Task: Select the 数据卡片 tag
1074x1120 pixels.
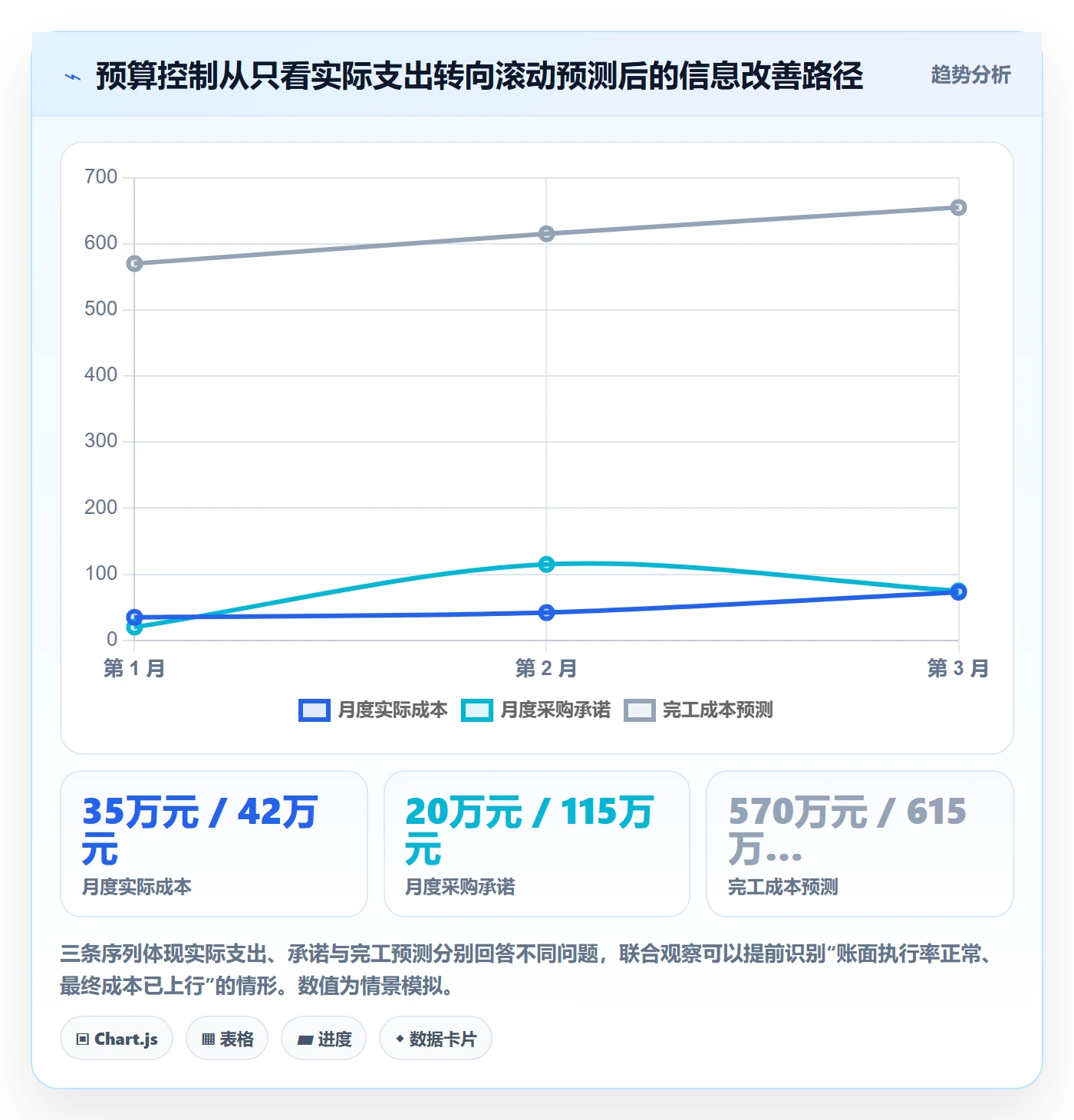Action: (x=436, y=1039)
